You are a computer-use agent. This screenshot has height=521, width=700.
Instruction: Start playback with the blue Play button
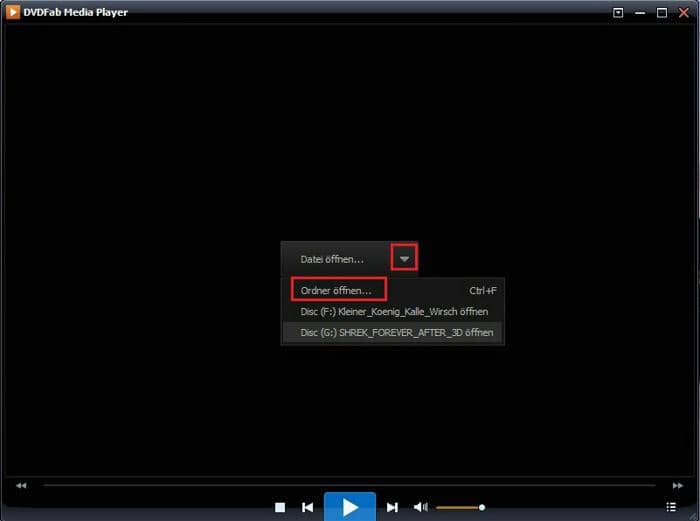pos(350,507)
